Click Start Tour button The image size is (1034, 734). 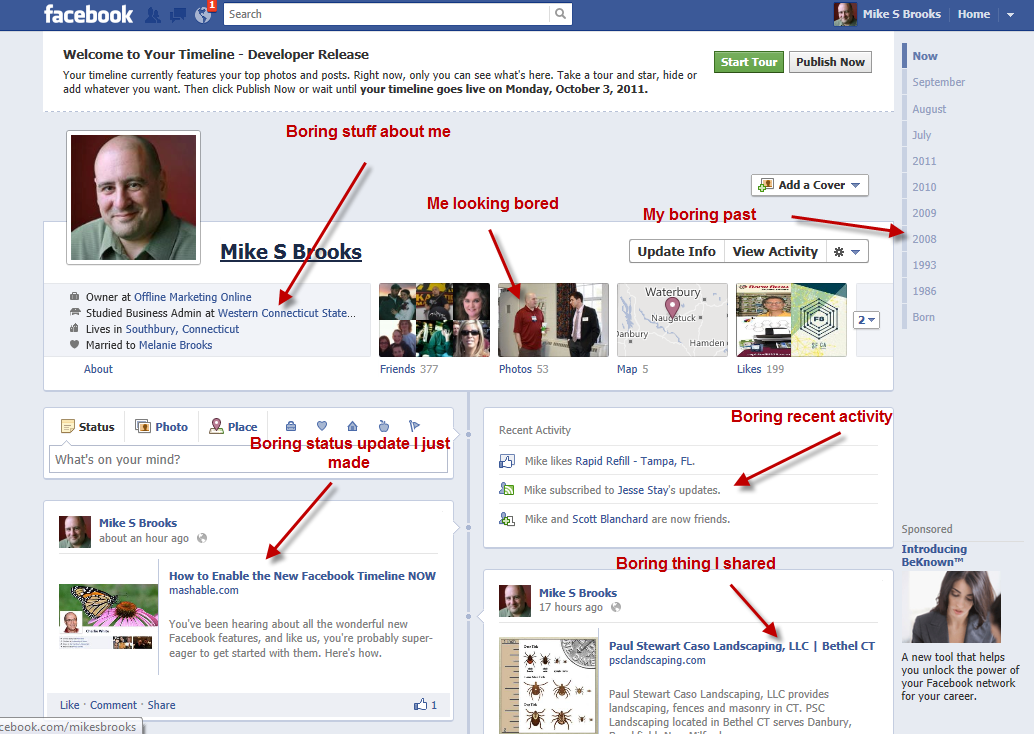coord(748,62)
